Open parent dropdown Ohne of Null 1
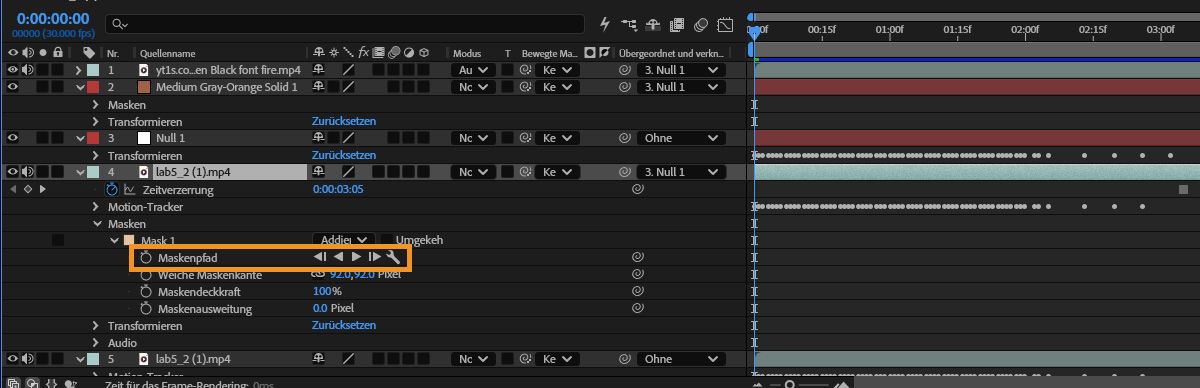This screenshot has width=1200, height=388. click(681, 138)
